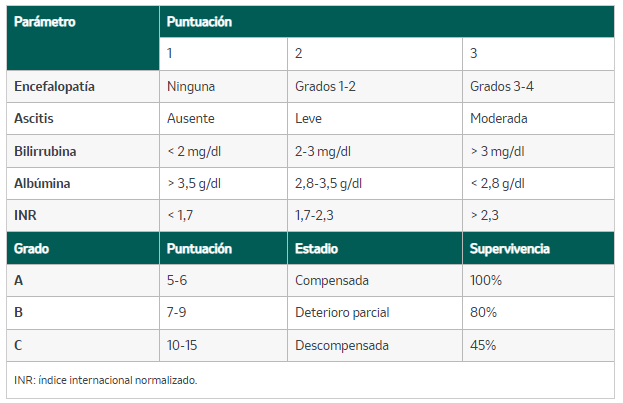The width and height of the screenshot is (623, 403).
Task: Select the Ascitis row label
Action: click(83, 118)
